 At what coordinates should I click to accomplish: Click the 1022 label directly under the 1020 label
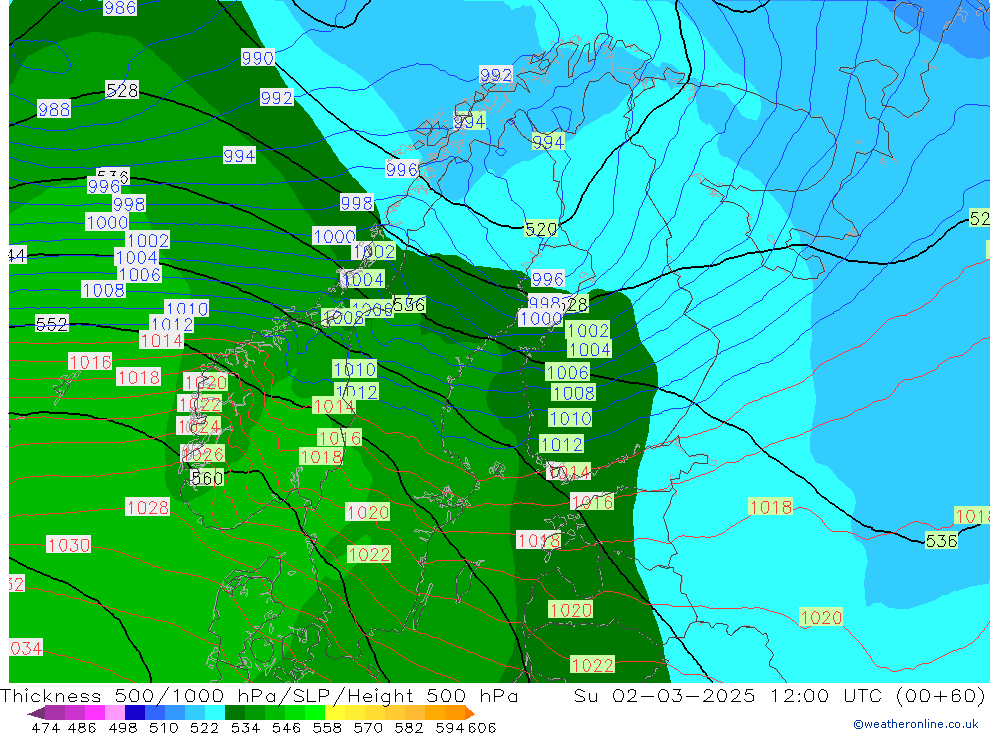coord(369,554)
